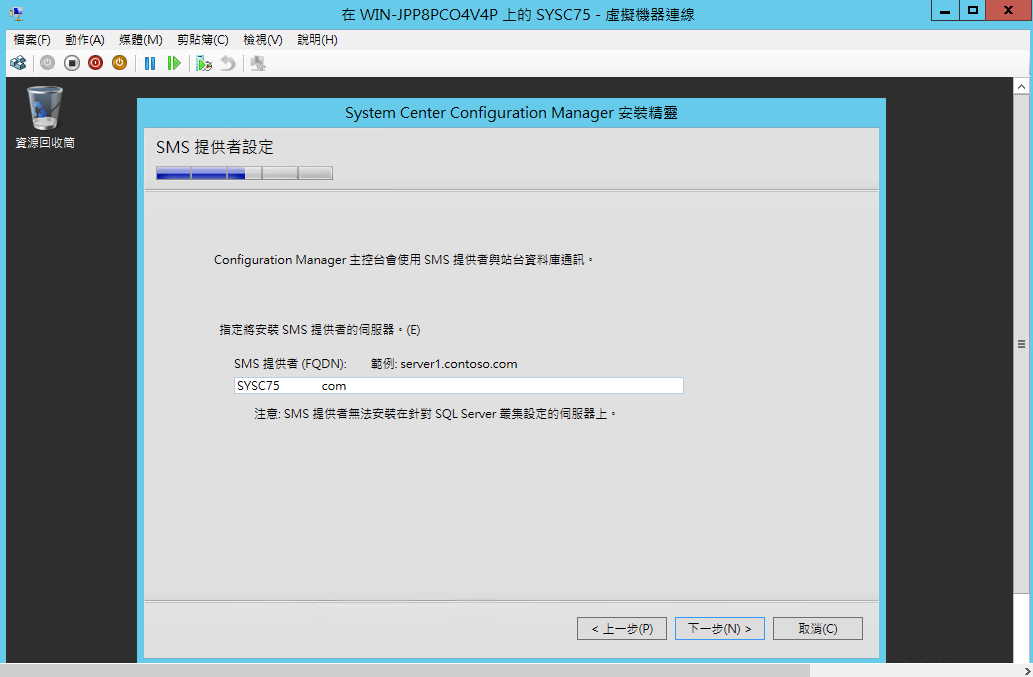The height and width of the screenshot is (677, 1033).
Task: Click the Ctrl+Alt+Del toolbar icon
Action: click(x=18, y=63)
